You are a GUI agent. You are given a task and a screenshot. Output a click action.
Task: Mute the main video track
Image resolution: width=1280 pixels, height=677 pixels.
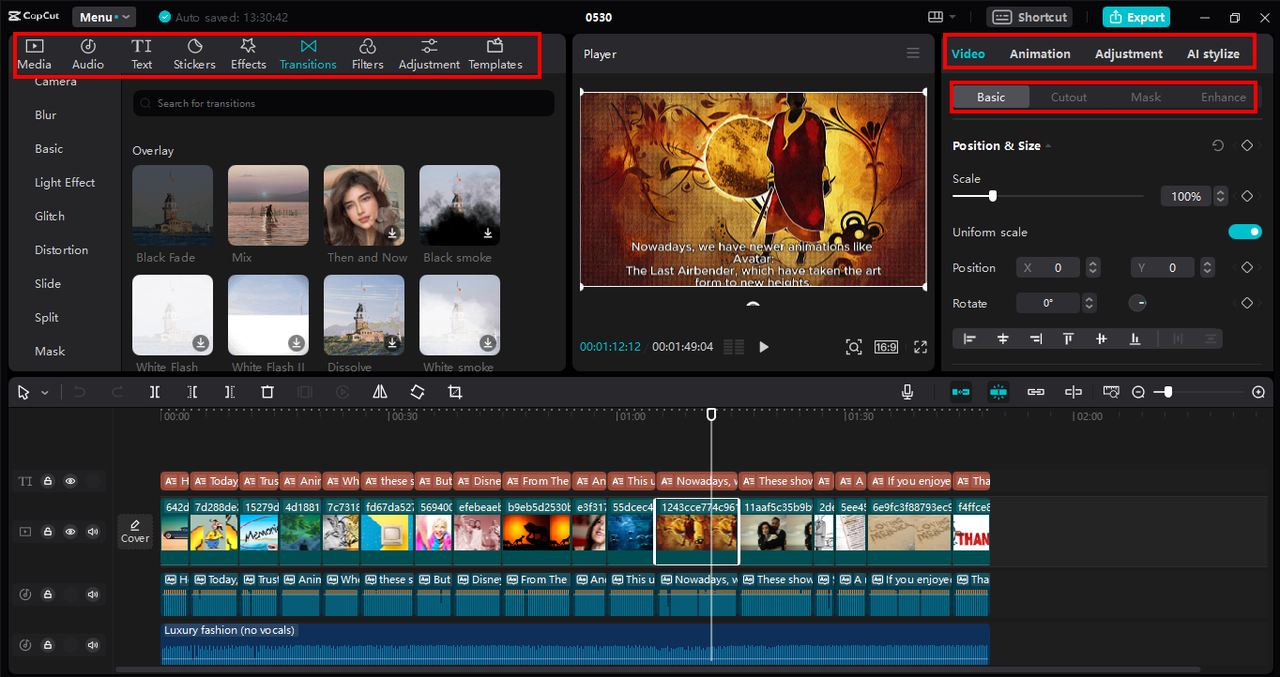click(93, 532)
